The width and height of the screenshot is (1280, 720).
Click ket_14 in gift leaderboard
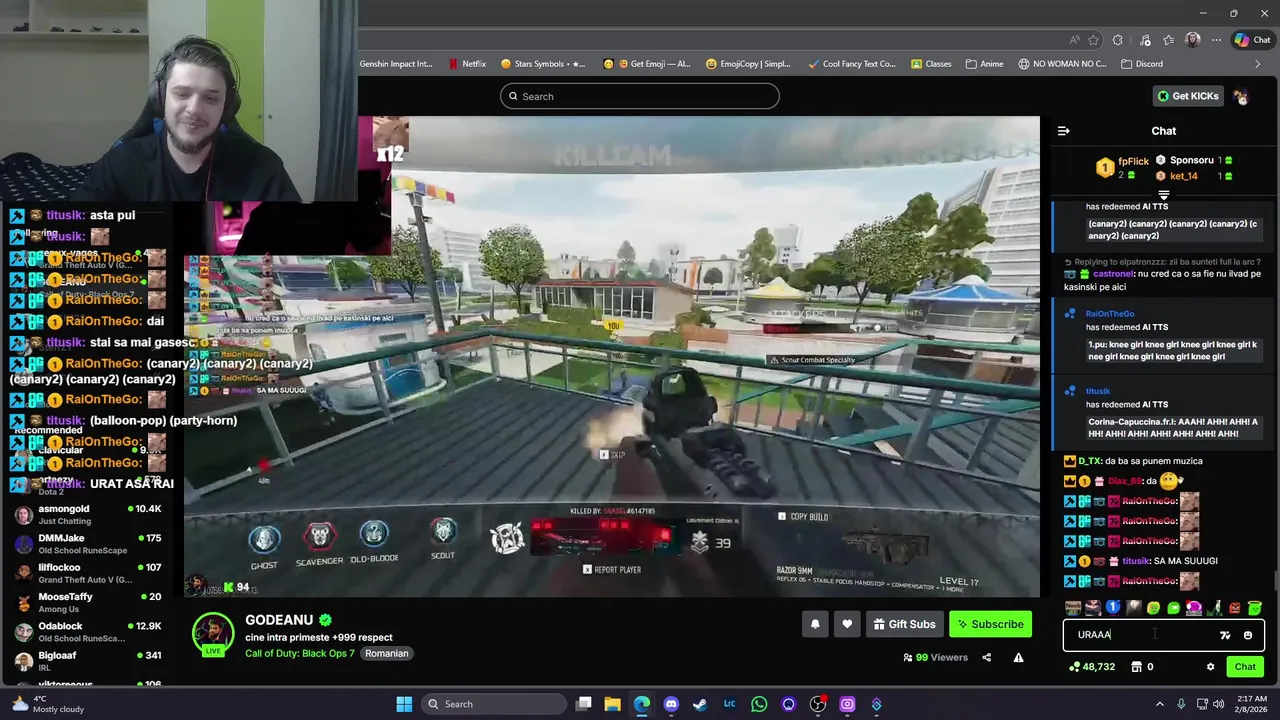1183,176
